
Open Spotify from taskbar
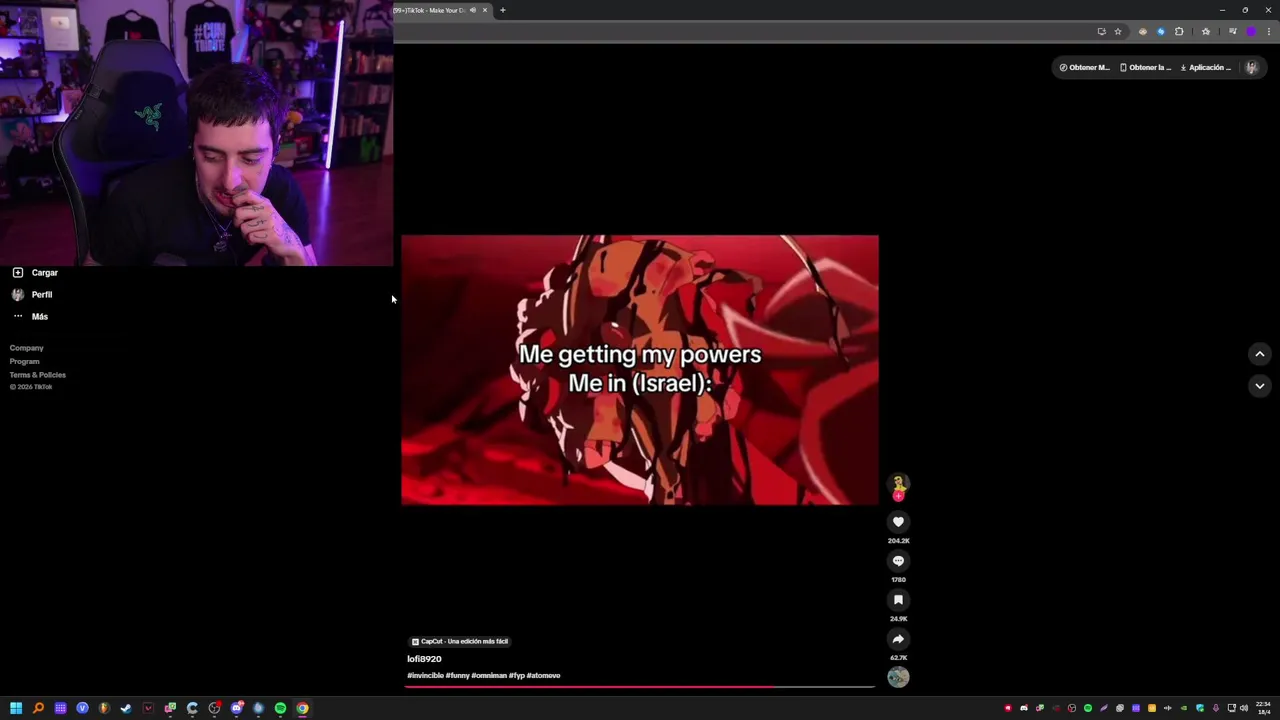[x=280, y=708]
